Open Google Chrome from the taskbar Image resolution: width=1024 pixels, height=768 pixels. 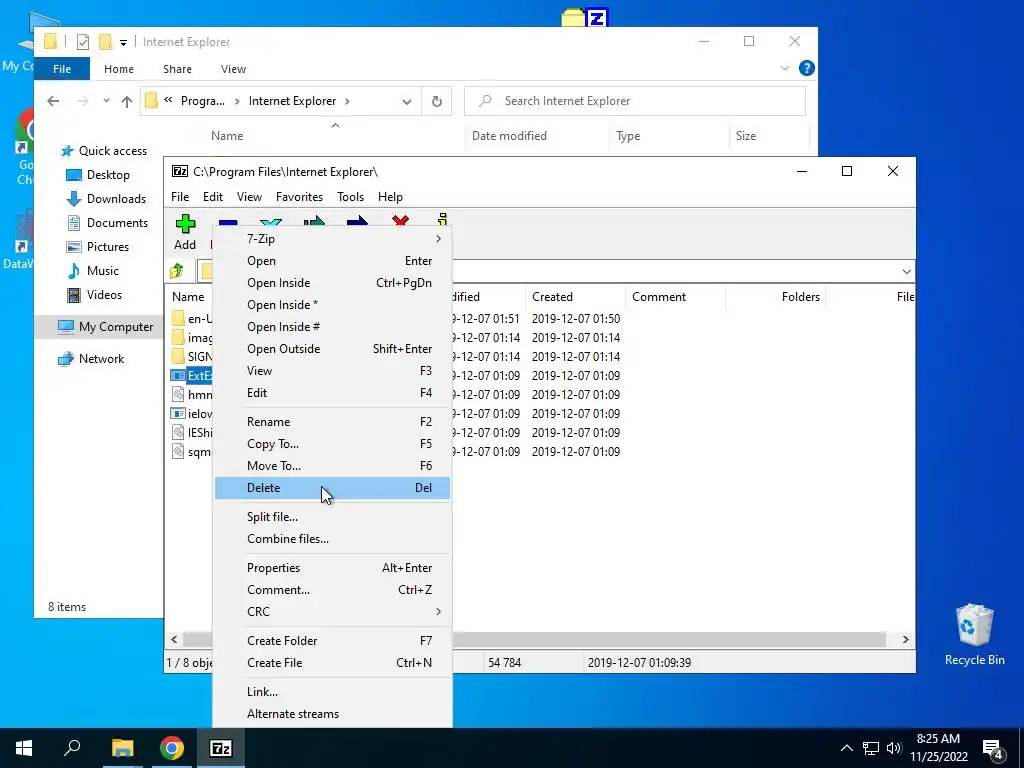point(172,748)
